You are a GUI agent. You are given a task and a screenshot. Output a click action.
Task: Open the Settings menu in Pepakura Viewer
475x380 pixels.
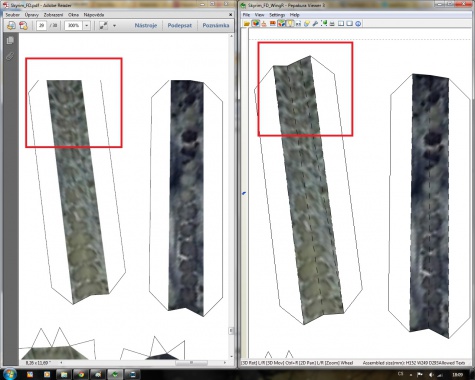click(x=277, y=15)
